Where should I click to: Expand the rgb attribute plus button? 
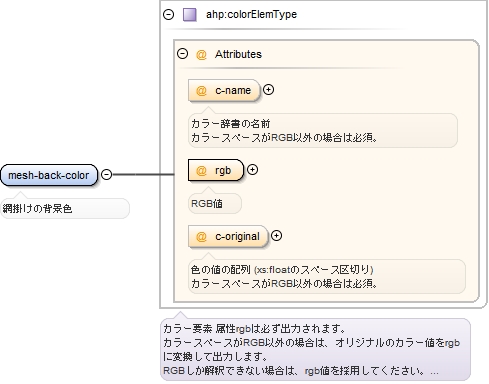(x=252, y=170)
